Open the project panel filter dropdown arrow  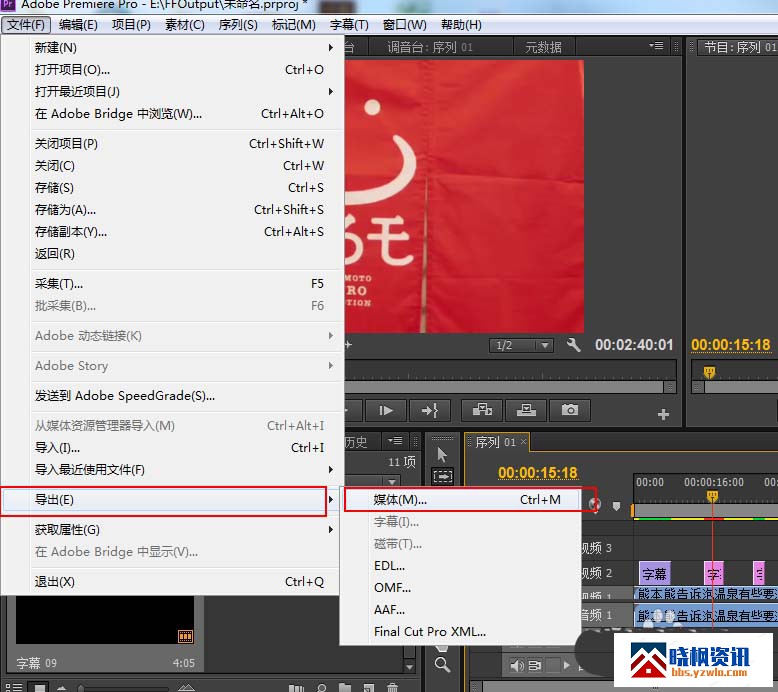392,482
